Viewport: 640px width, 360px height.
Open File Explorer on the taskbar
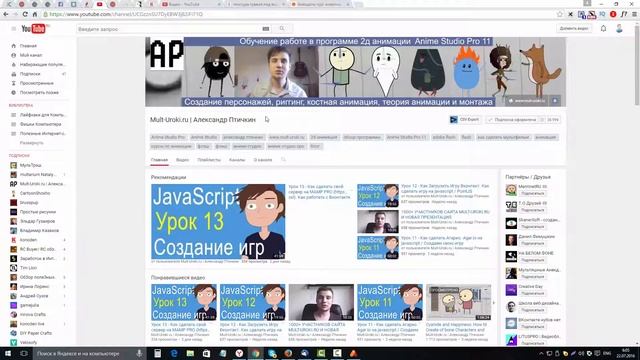click(x=190, y=353)
